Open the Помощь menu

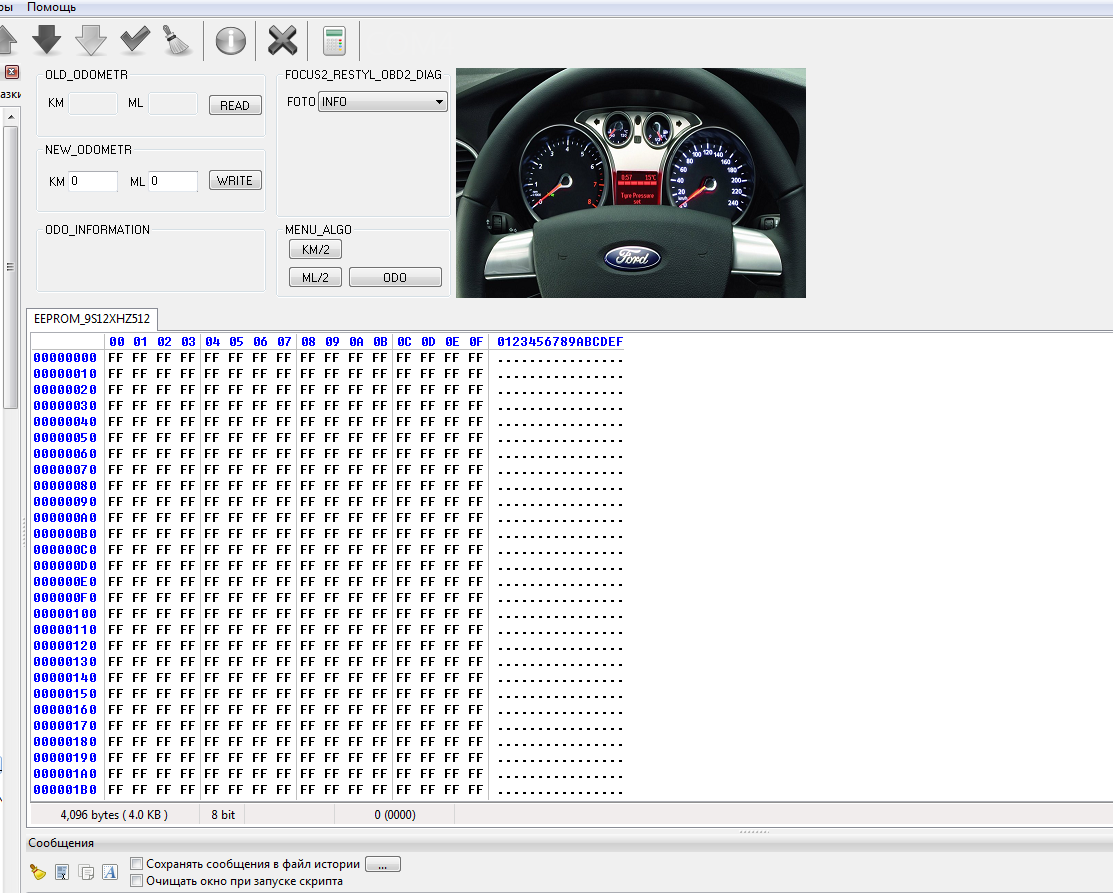(x=51, y=7)
